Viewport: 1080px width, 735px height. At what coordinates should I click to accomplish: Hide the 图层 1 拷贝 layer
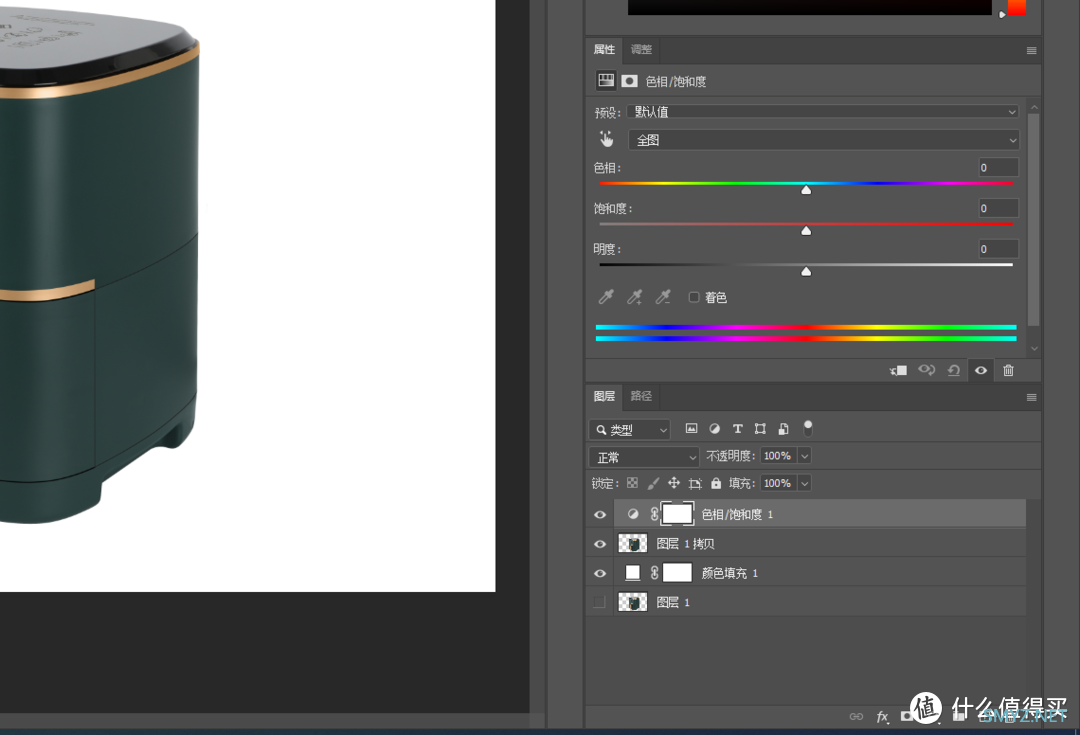(600, 544)
